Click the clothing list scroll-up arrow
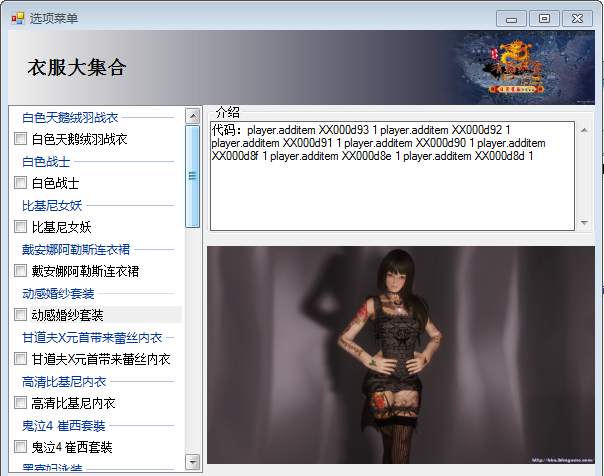Viewport: 604px width, 476px height. coord(193,116)
